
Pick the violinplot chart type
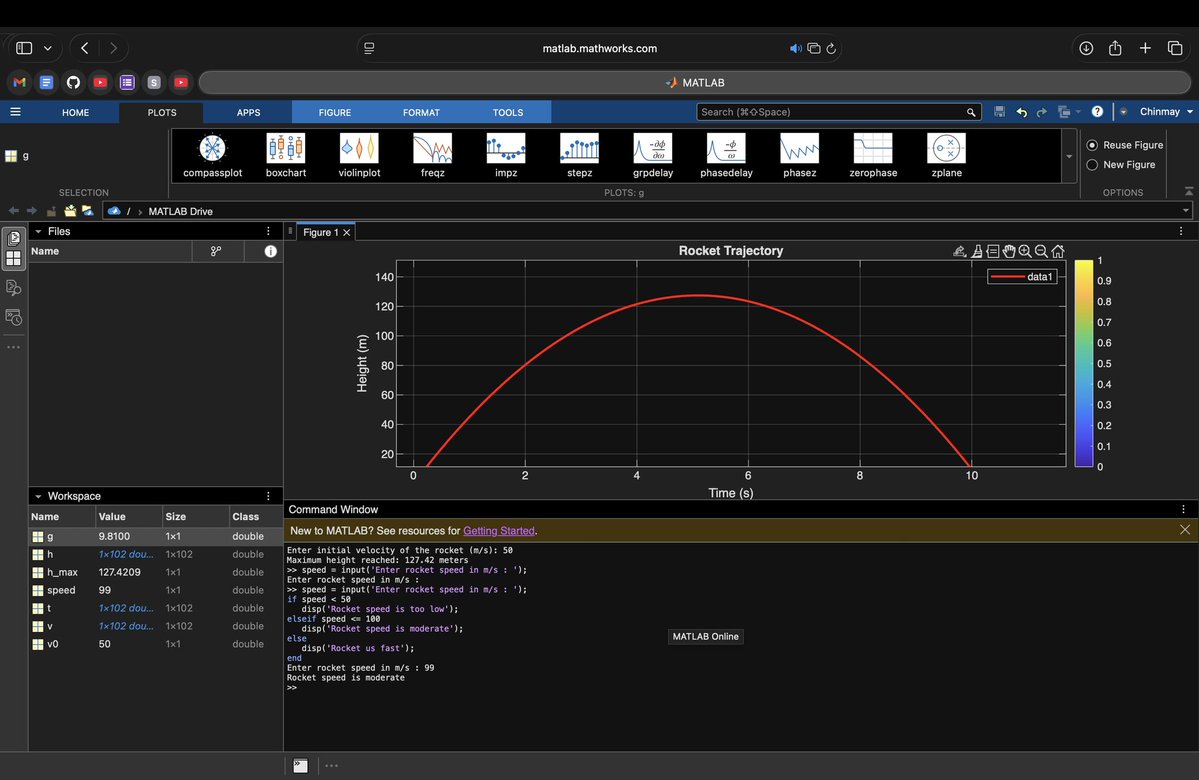coord(359,156)
